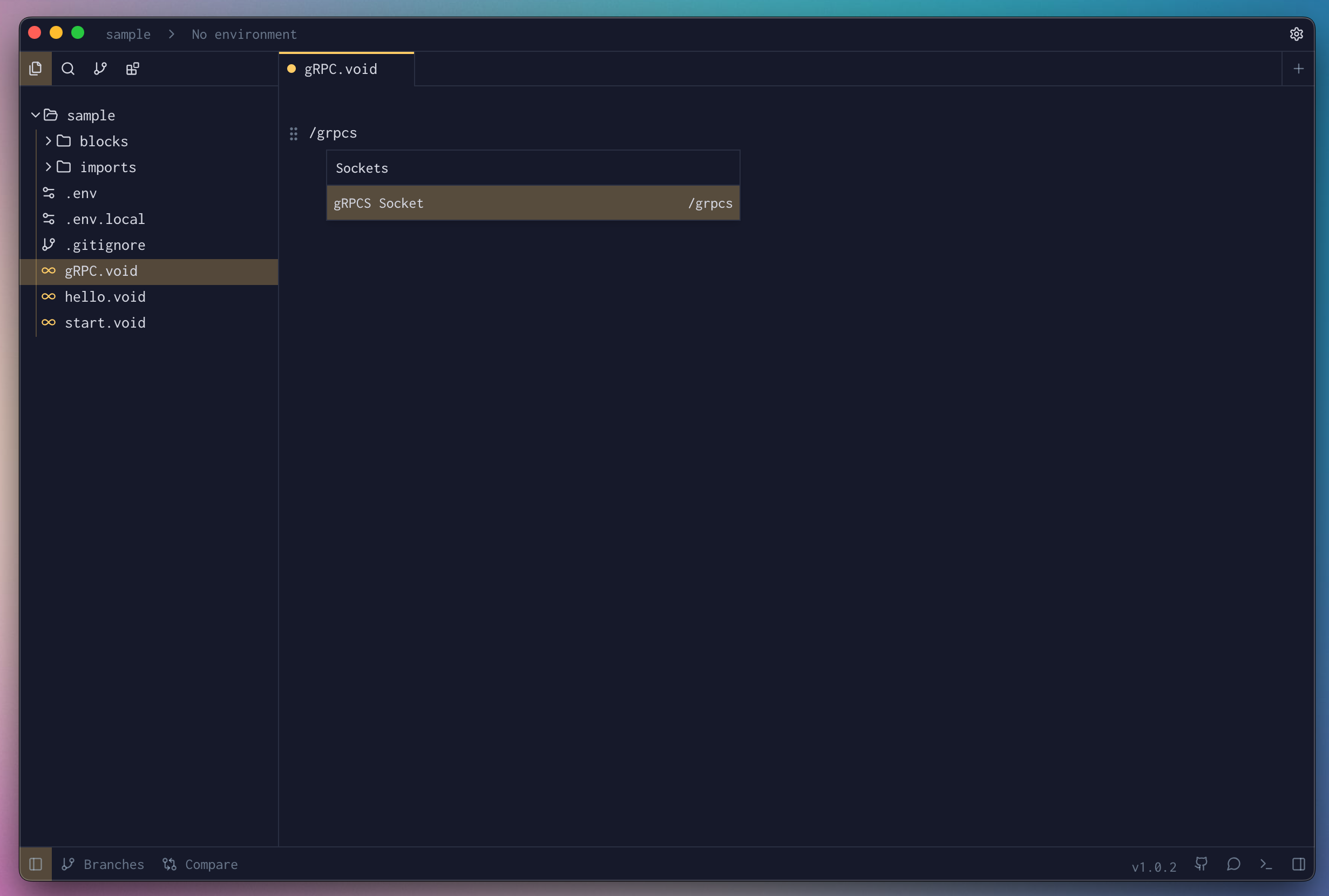
Task: Open the No environment selector
Action: click(244, 35)
